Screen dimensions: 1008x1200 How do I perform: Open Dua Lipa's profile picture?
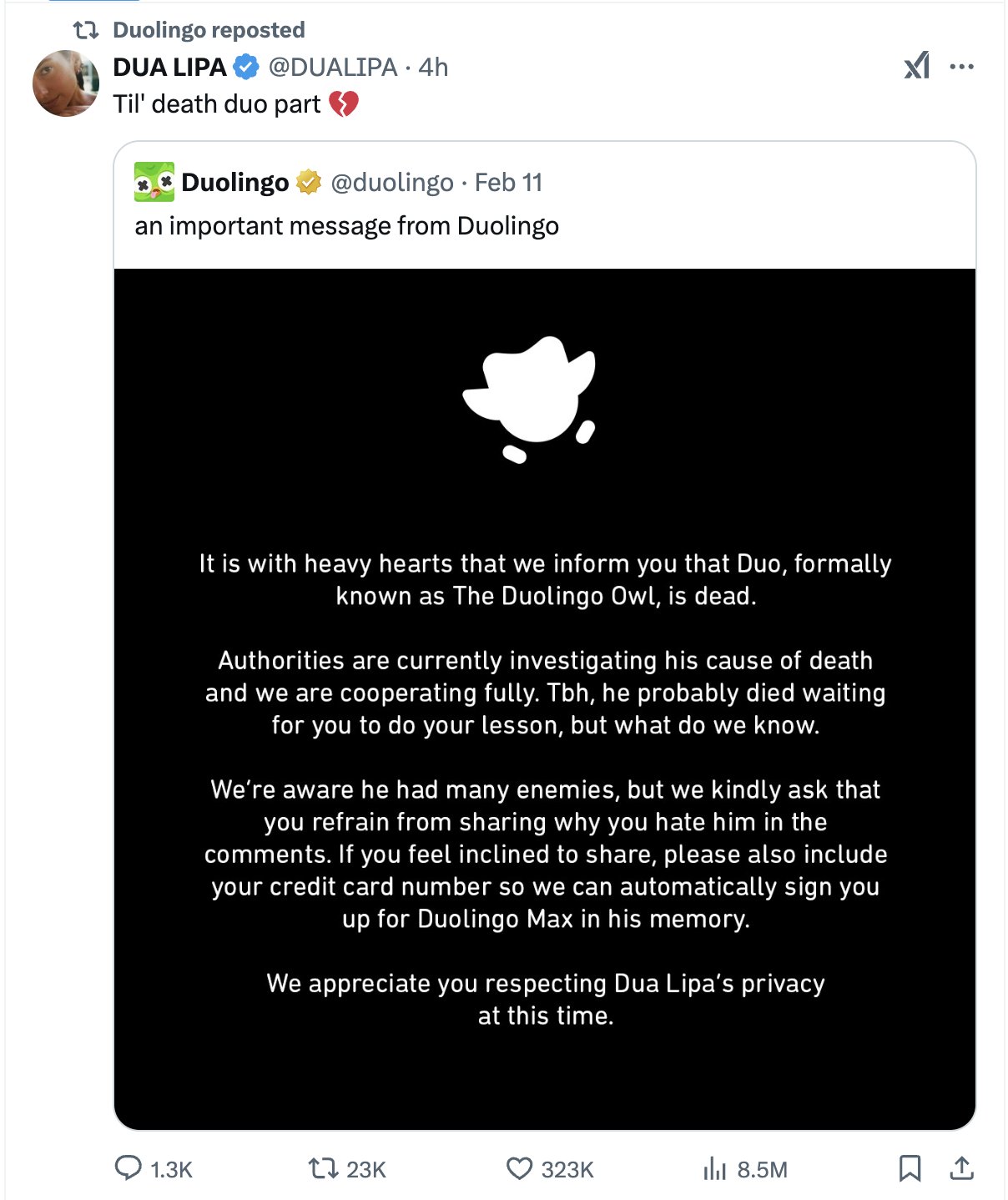point(66,83)
